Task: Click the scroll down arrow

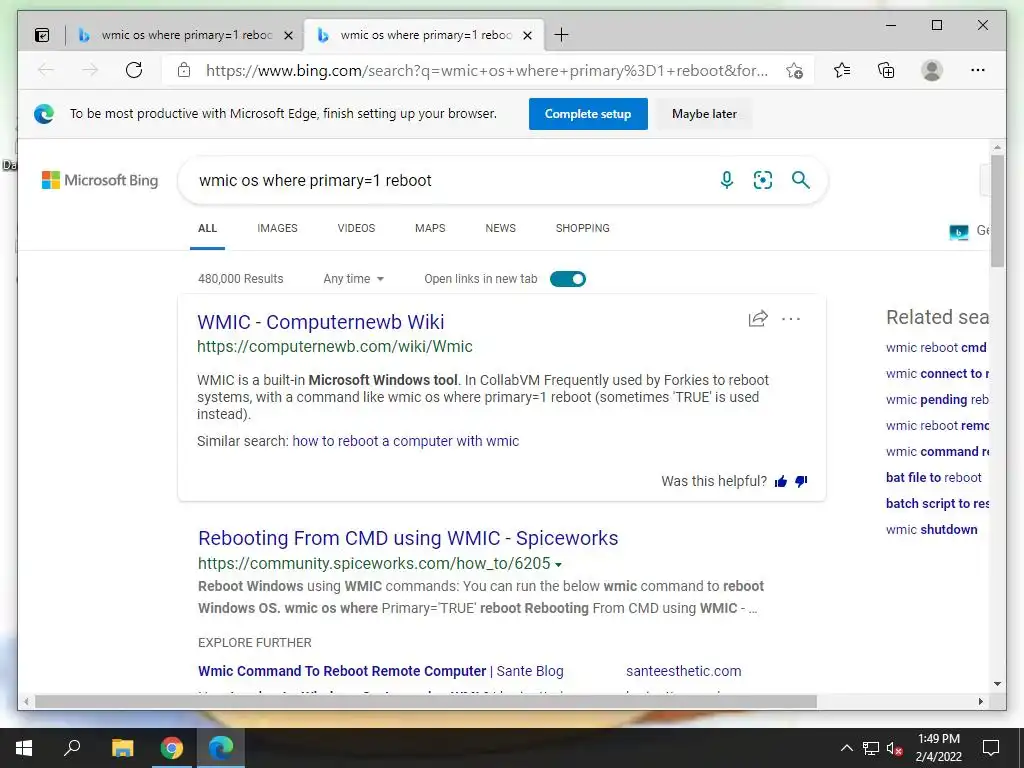Action: point(997,684)
